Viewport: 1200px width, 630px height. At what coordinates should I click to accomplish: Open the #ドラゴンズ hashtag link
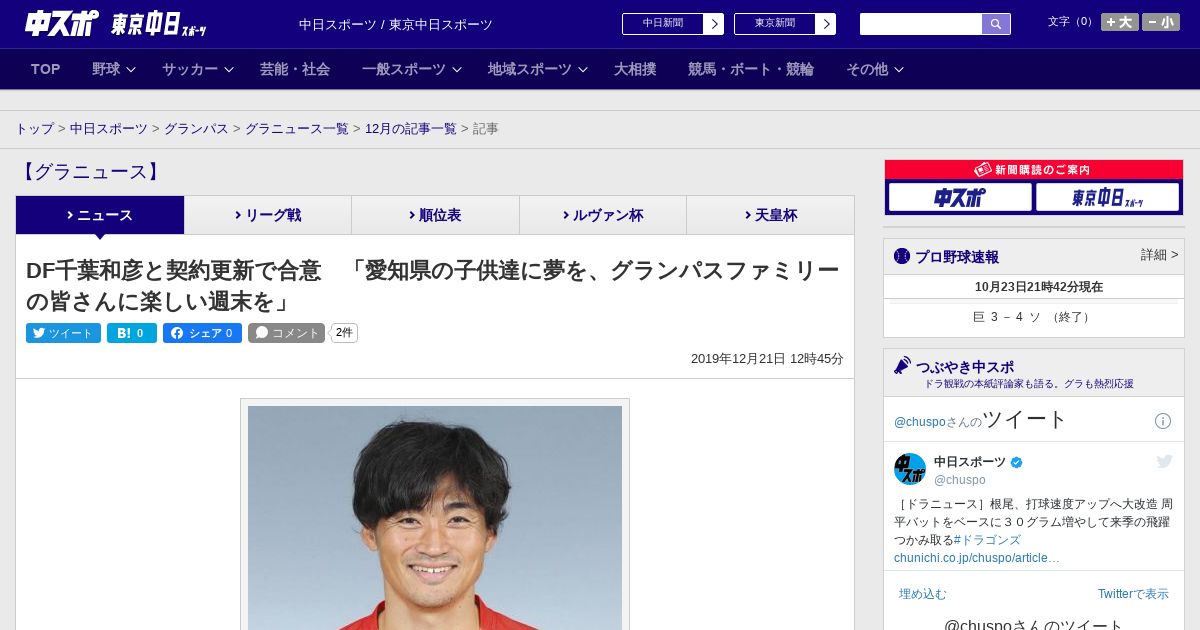(987, 540)
